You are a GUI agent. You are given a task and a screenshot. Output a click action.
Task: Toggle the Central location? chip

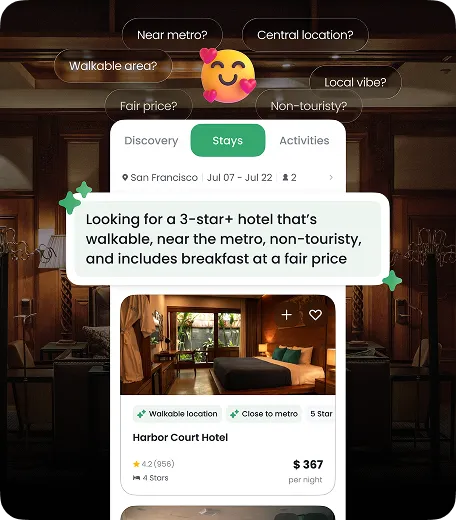305,35
